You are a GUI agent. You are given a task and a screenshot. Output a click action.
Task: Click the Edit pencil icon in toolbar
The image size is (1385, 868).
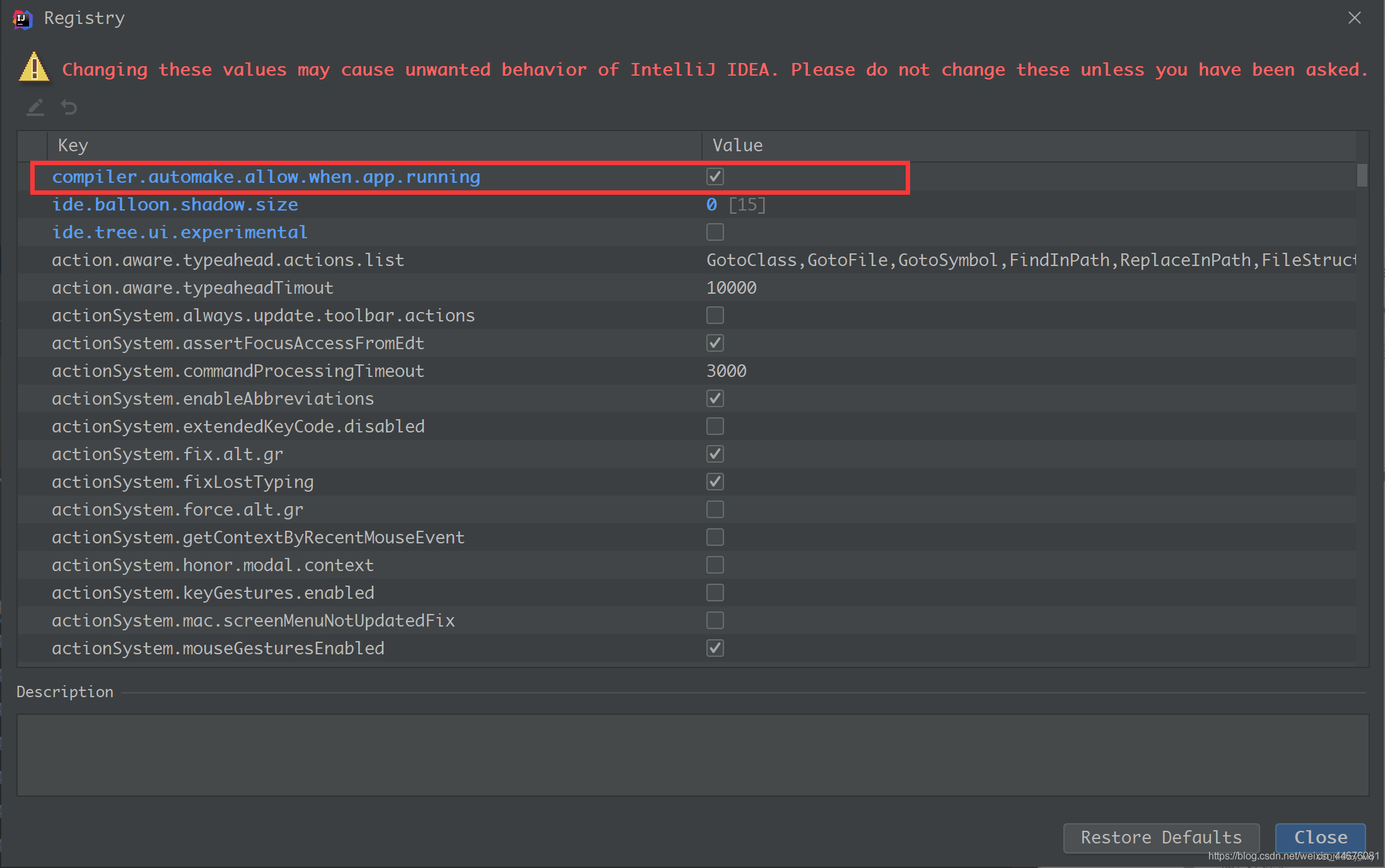coord(35,107)
